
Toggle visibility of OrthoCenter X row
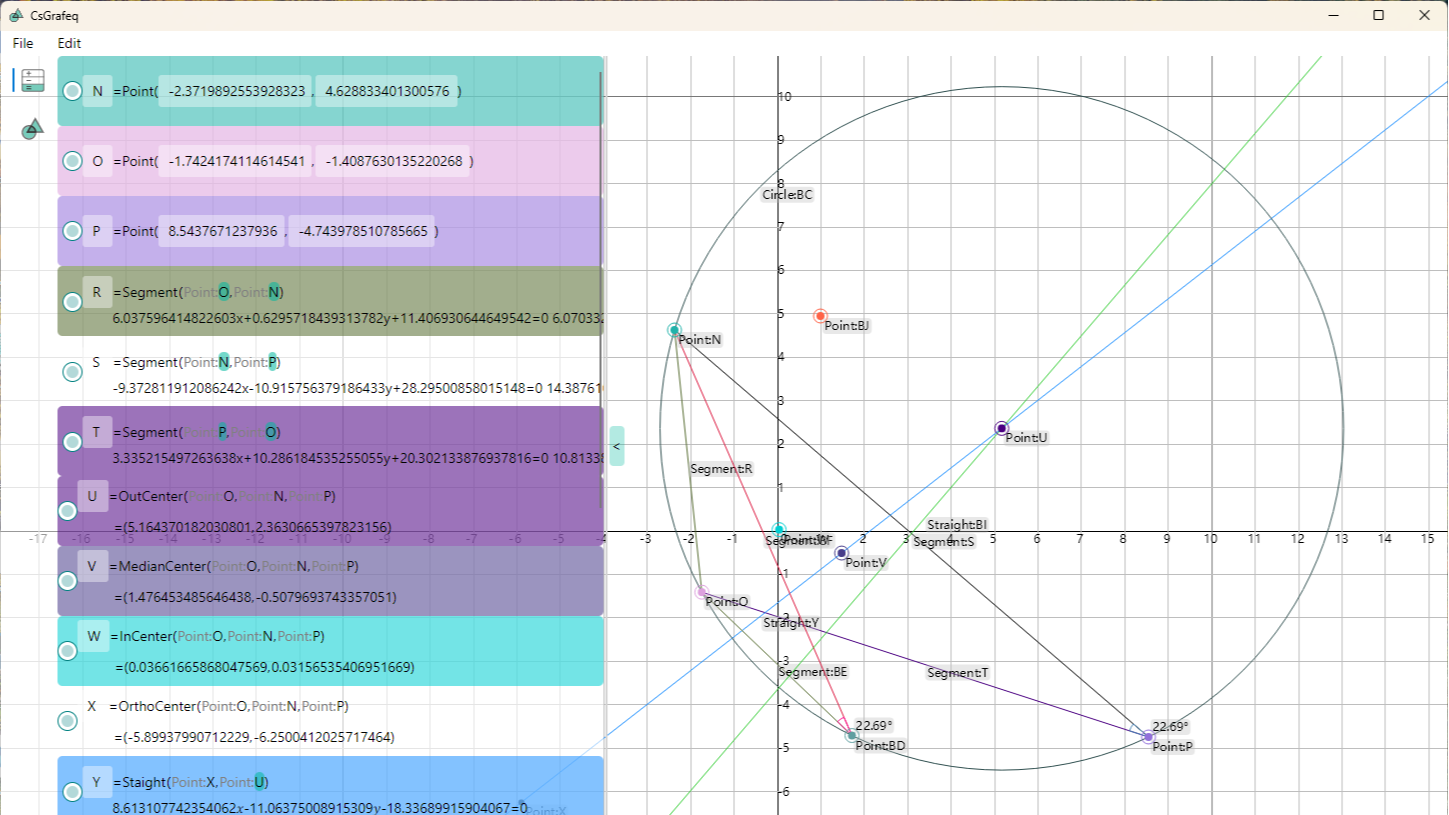(67, 721)
